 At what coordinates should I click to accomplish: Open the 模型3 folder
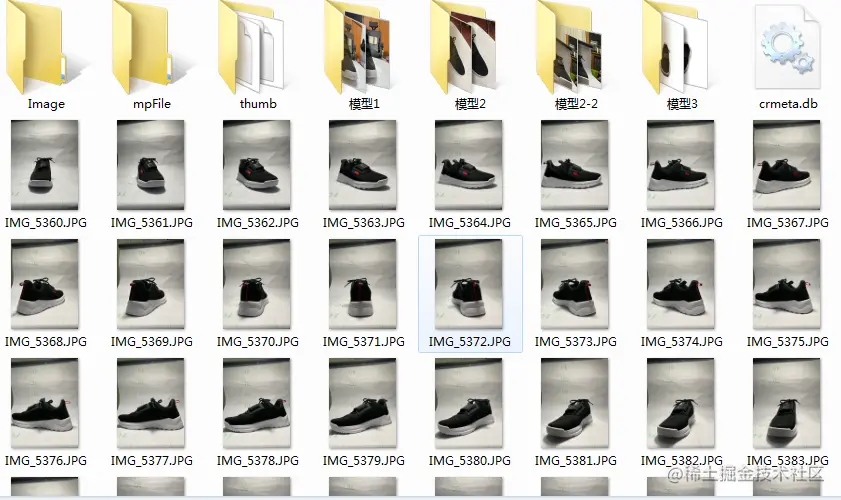(x=676, y=47)
